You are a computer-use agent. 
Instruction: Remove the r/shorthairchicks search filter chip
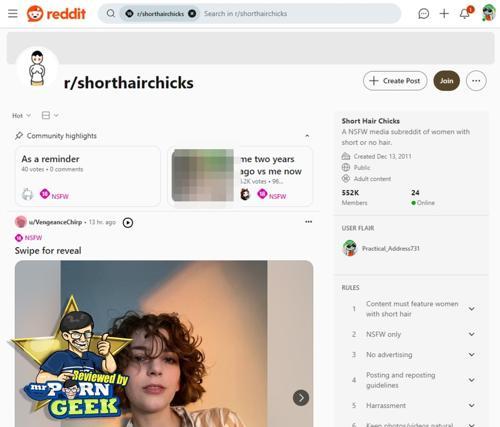coord(192,14)
